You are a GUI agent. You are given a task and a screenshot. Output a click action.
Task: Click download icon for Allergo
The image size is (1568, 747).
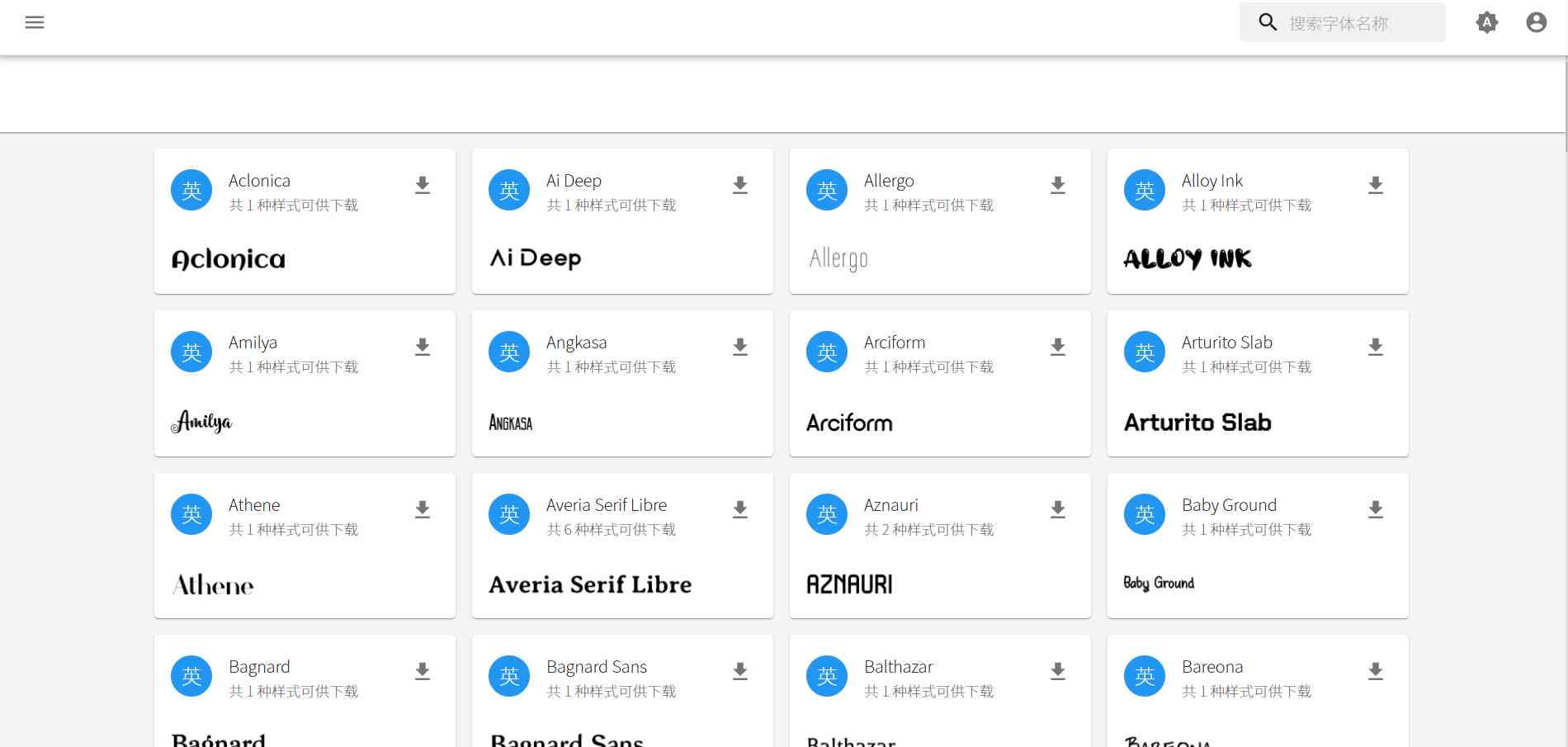(1058, 185)
